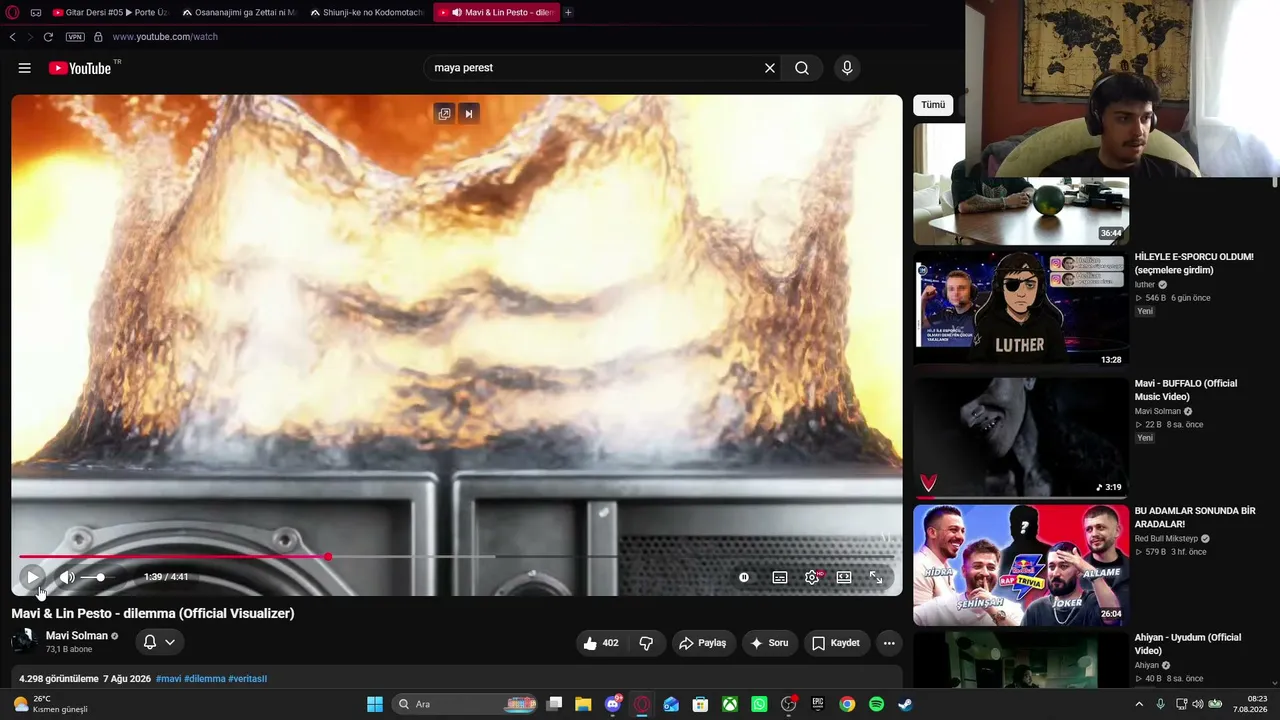Click the address bar URL youtube.com/watch
1280x720 pixels.
[x=165, y=37]
